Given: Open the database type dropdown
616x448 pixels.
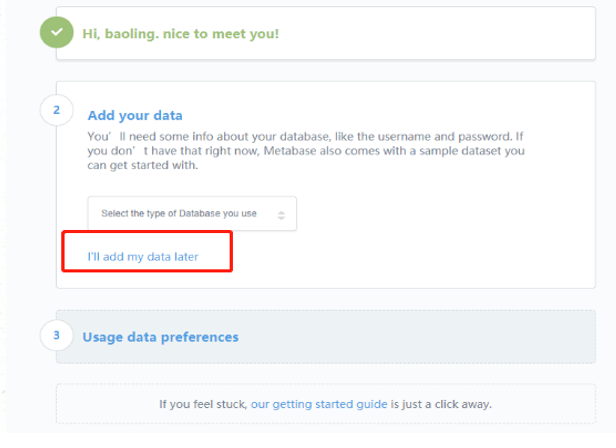Looking at the screenshot, I should click(x=191, y=214).
